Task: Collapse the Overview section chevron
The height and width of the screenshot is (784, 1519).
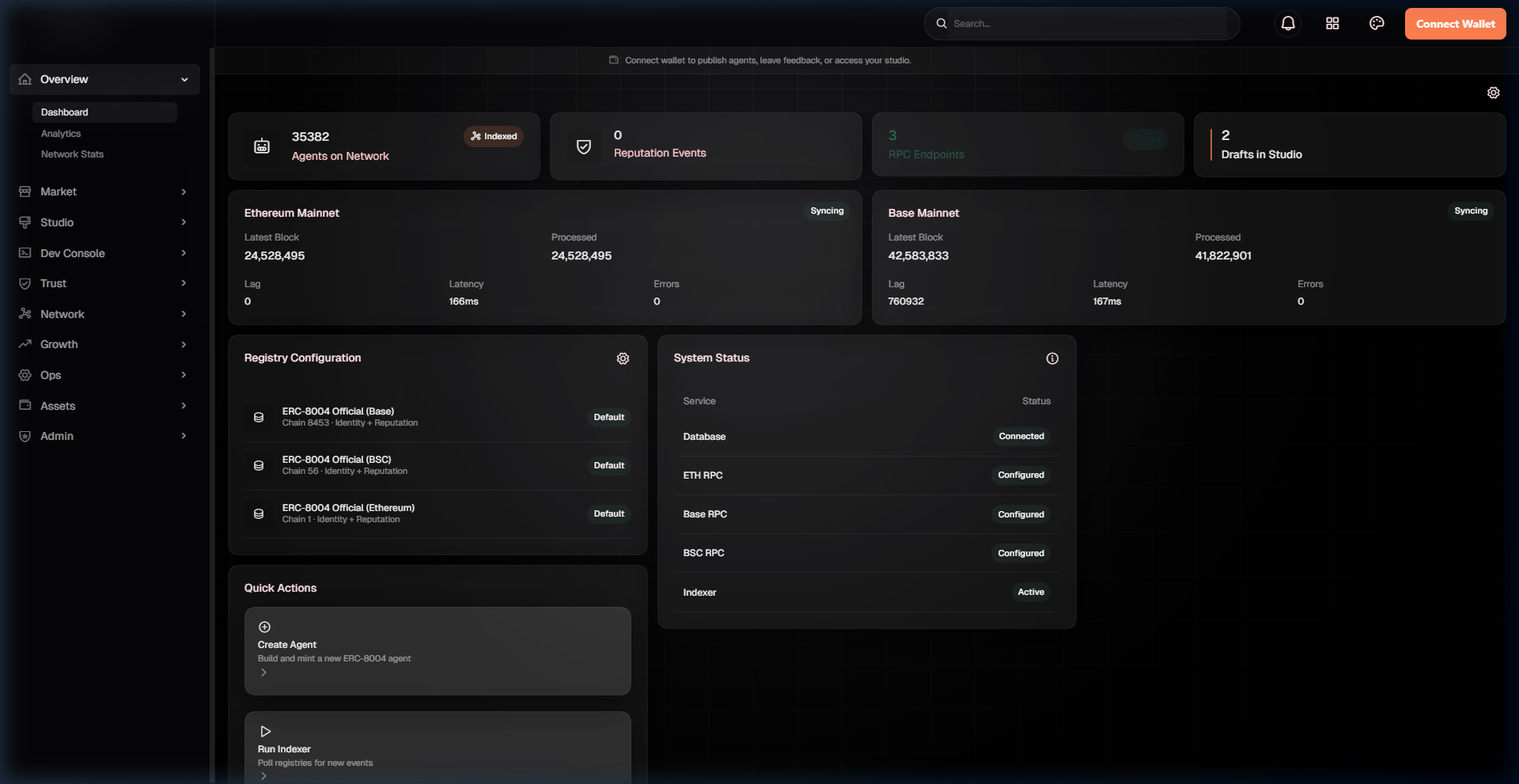Action: coord(184,79)
